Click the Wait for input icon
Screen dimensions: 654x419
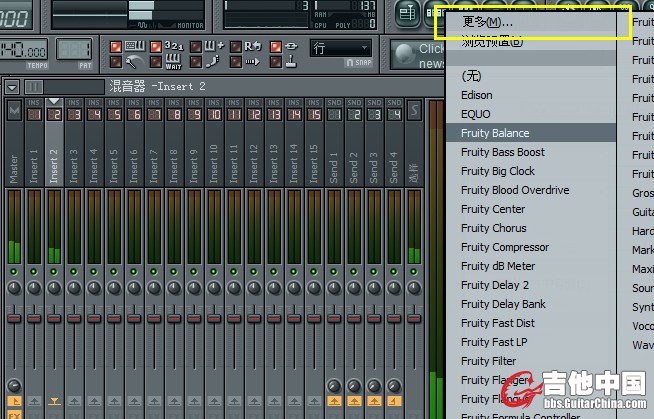(x=172, y=63)
